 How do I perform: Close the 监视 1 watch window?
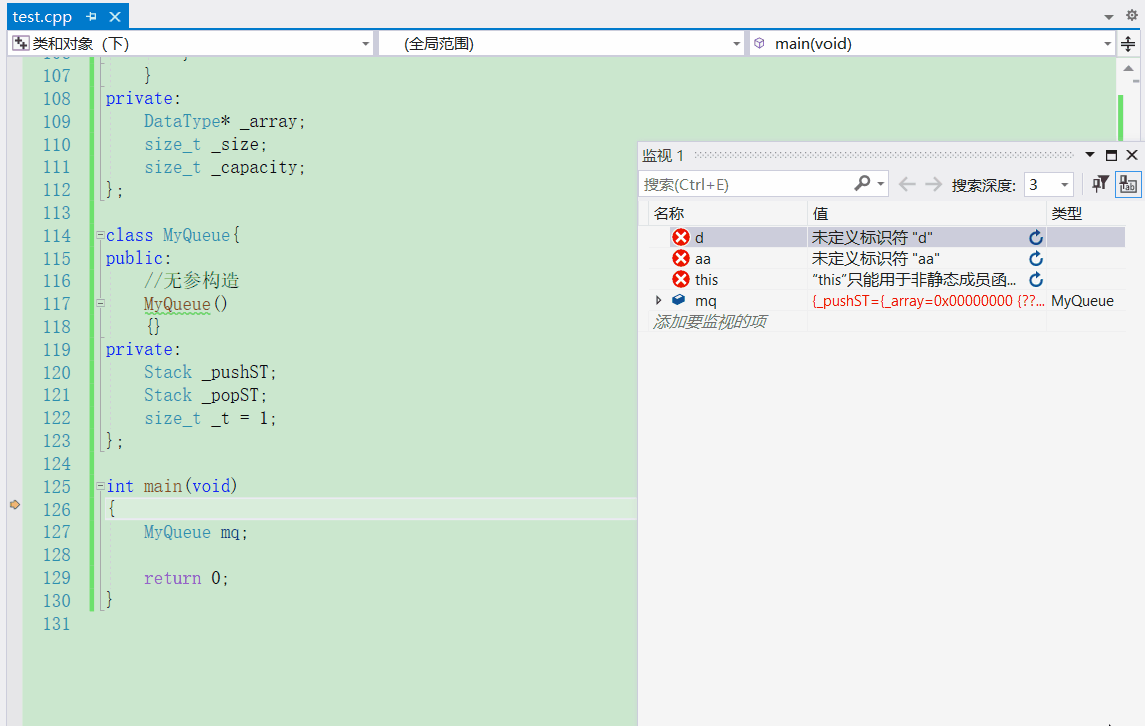(1132, 155)
